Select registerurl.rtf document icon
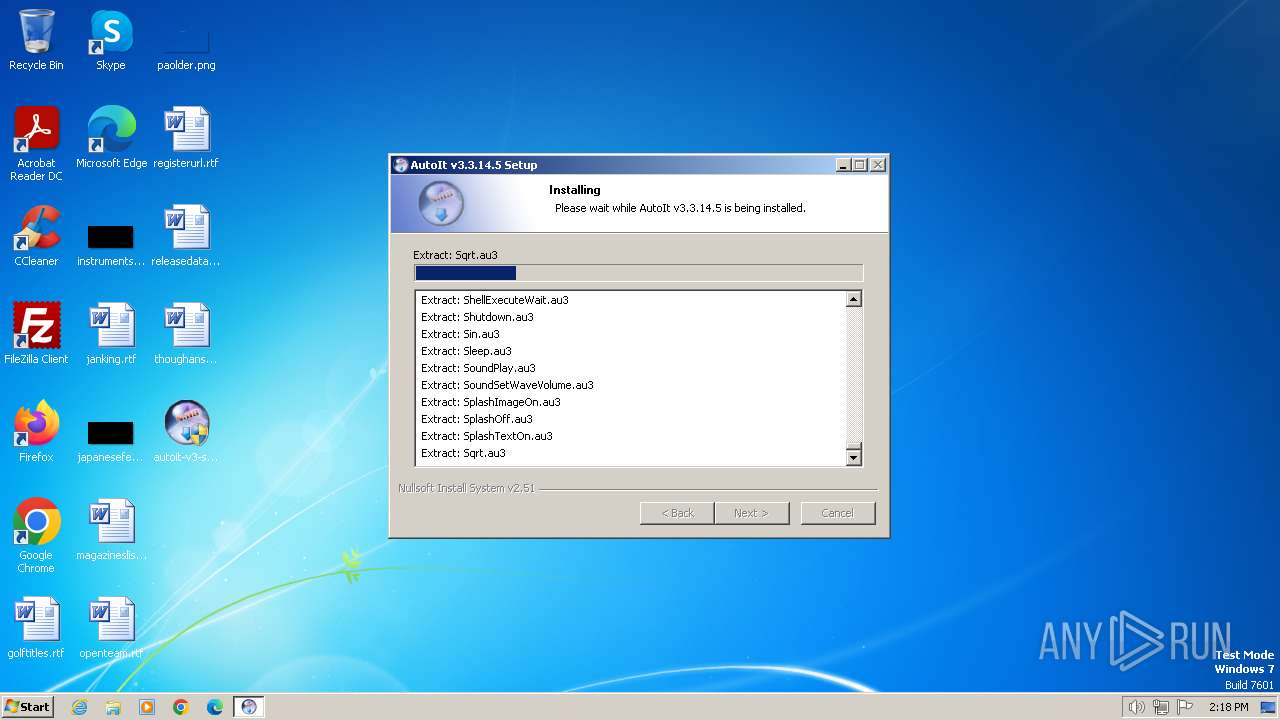 [x=186, y=137]
